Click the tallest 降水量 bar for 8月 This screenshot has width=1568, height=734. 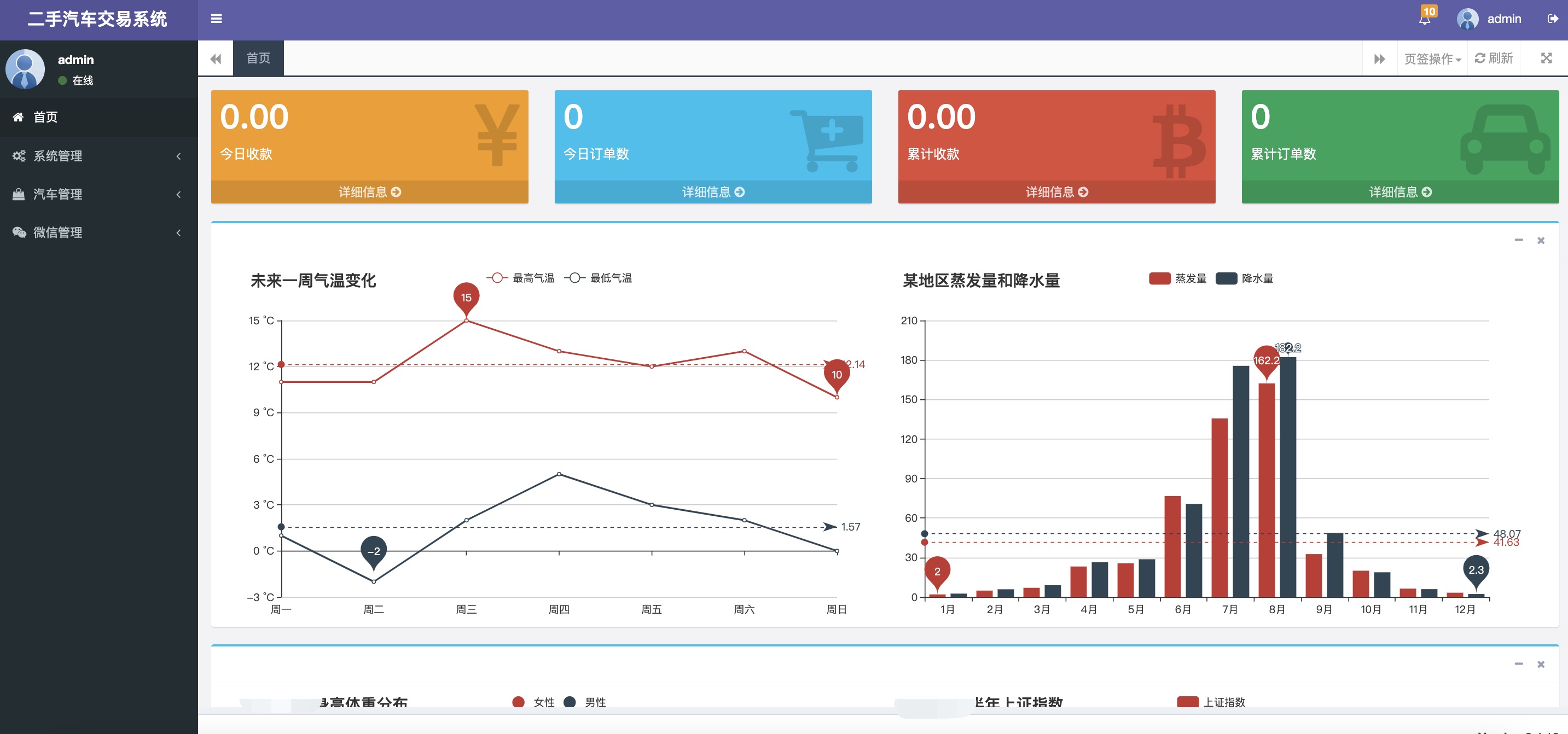click(x=1288, y=477)
